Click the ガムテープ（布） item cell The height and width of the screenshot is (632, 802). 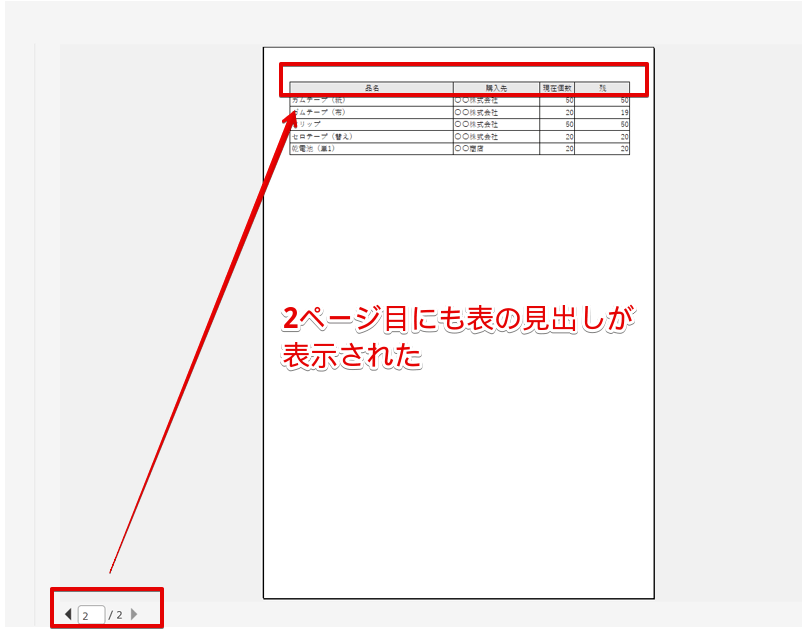pos(372,112)
